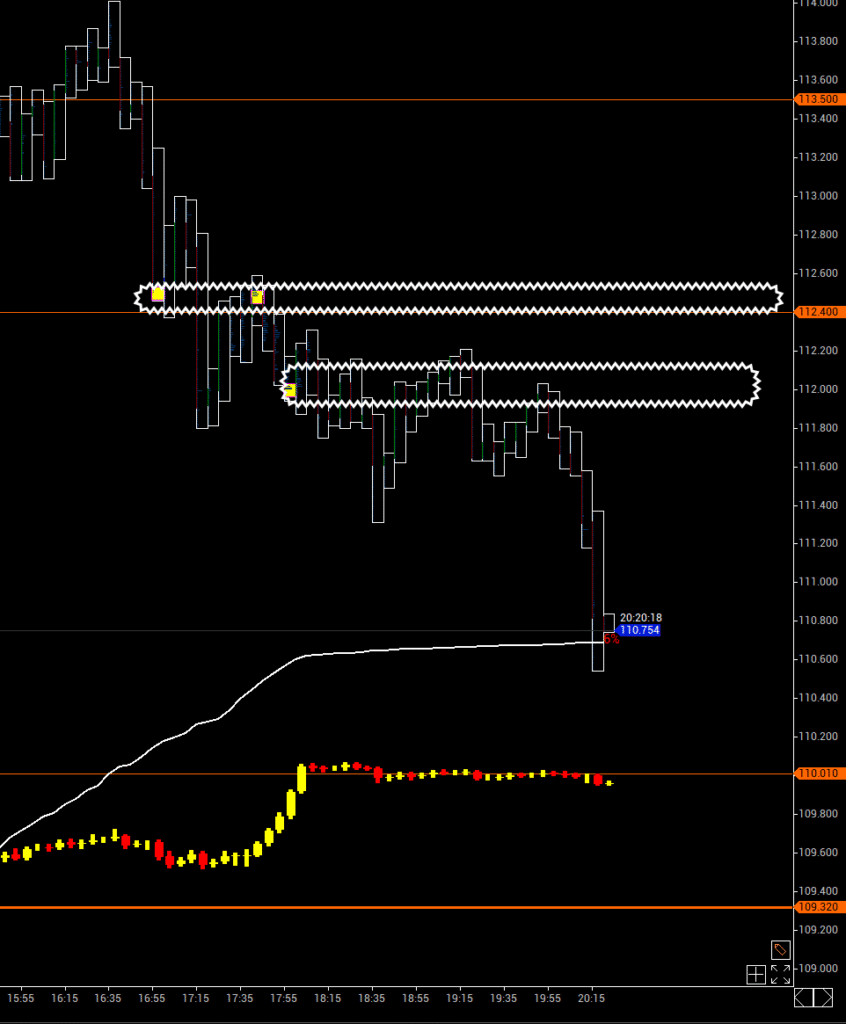Screen dimensions: 846x1024
Task: Click the 110.010 orange price label
Action: (x=816, y=773)
